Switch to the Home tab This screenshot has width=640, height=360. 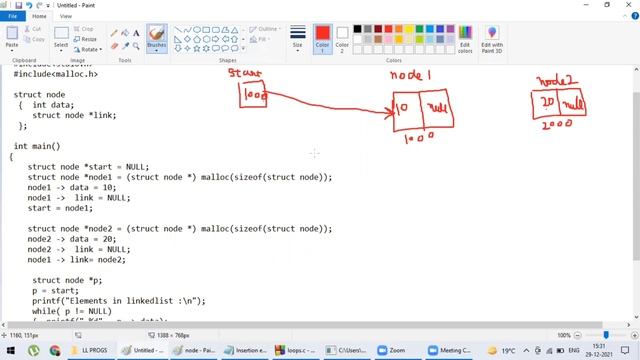(x=39, y=16)
